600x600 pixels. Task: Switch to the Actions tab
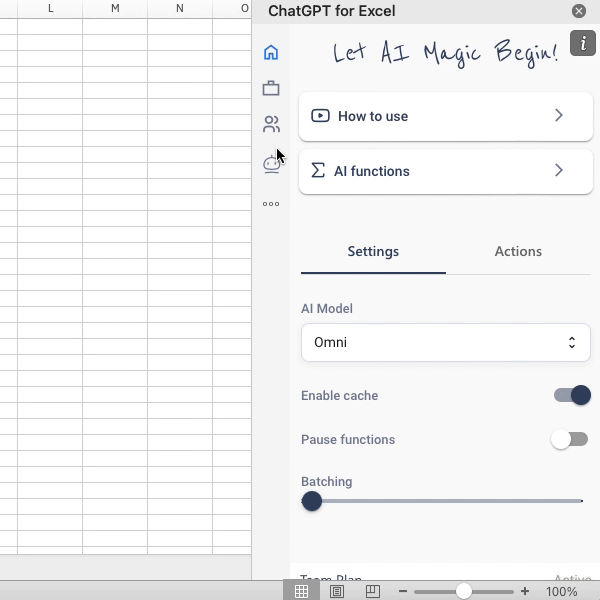point(518,251)
